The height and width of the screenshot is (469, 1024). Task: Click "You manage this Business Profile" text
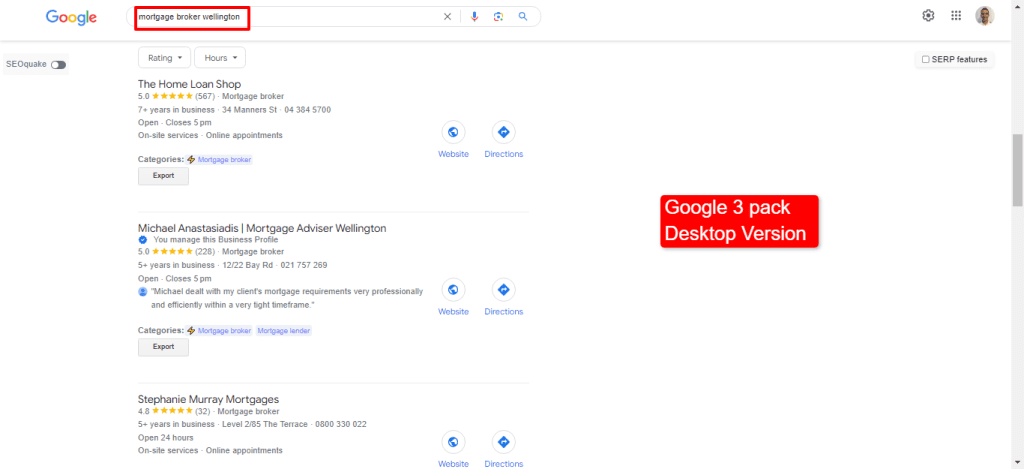(216, 240)
